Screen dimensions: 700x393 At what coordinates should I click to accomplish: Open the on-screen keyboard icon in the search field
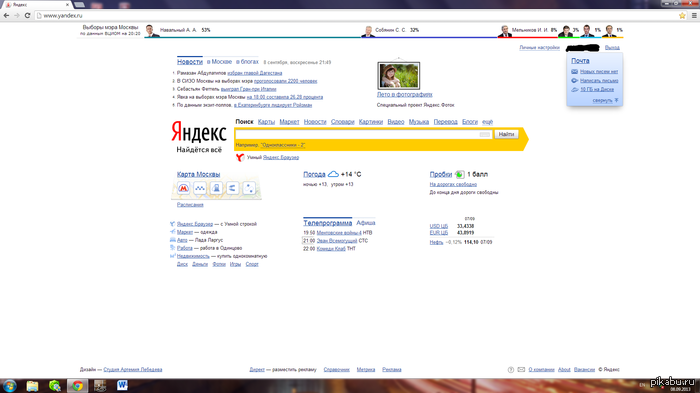pyautogui.click(x=485, y=134)
